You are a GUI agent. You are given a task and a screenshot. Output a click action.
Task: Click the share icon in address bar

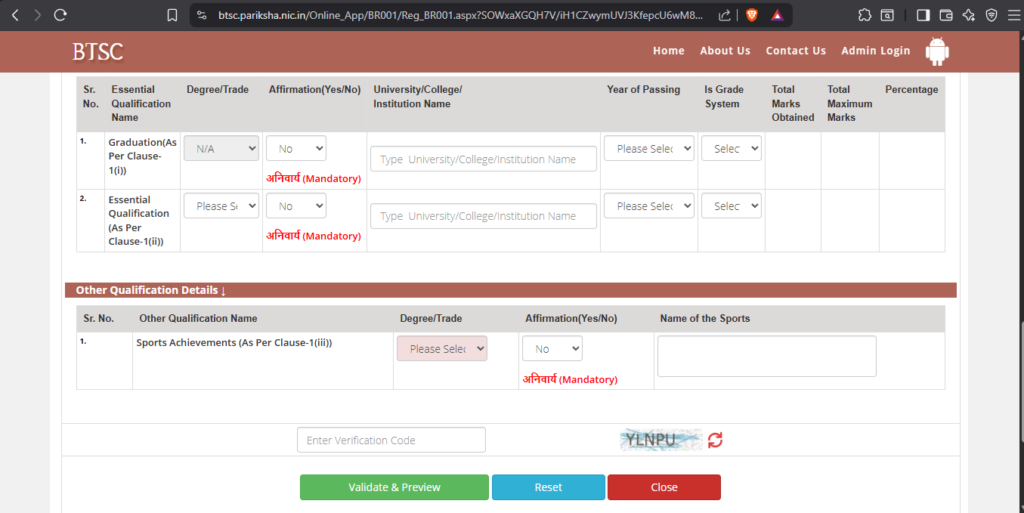[x=723, y=15]
